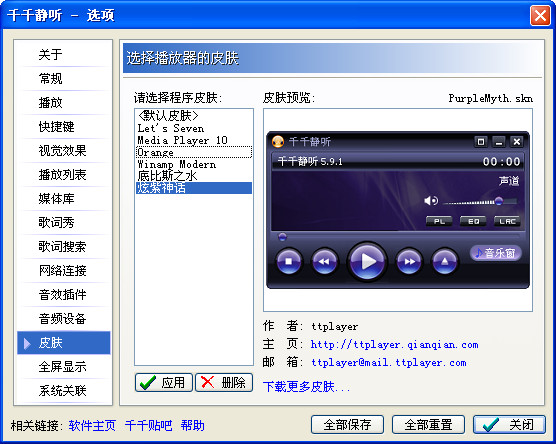Click the PL playlist button in preview
Viewport: 556px width, 444px height.
point(439,221)
